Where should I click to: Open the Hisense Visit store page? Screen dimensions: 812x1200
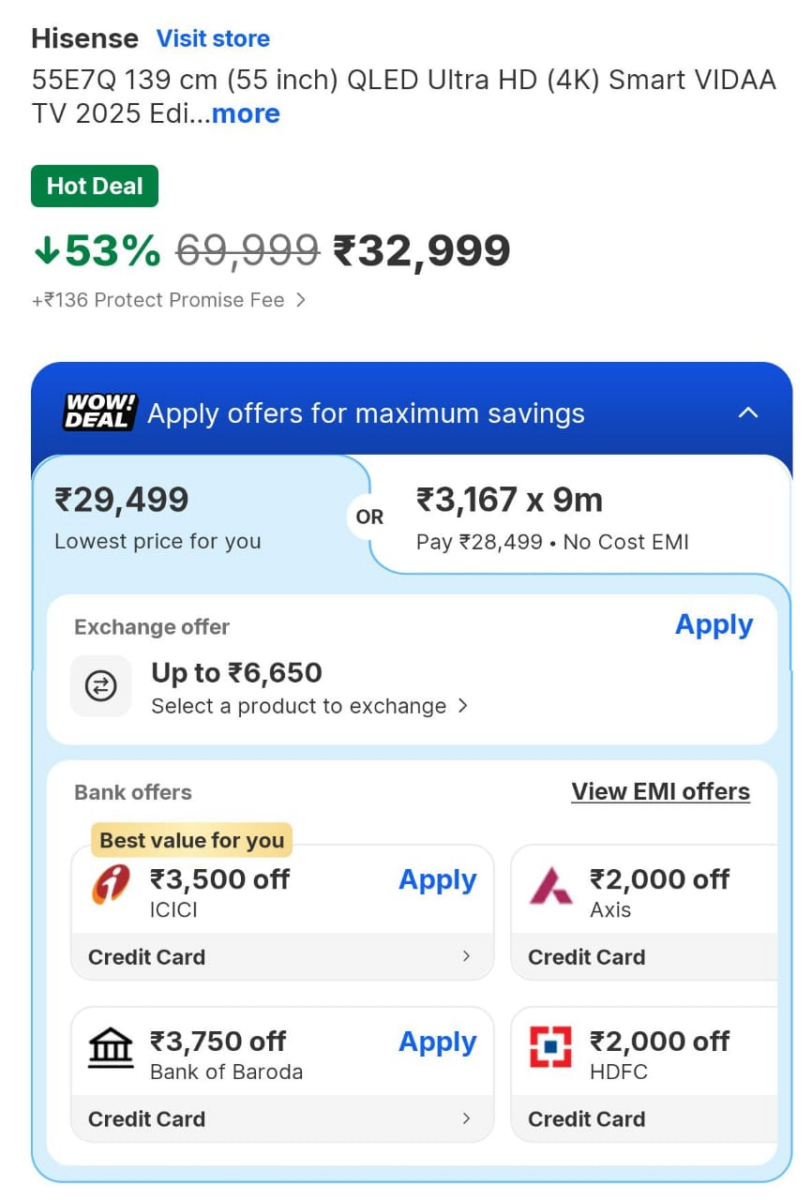(213, 38)
